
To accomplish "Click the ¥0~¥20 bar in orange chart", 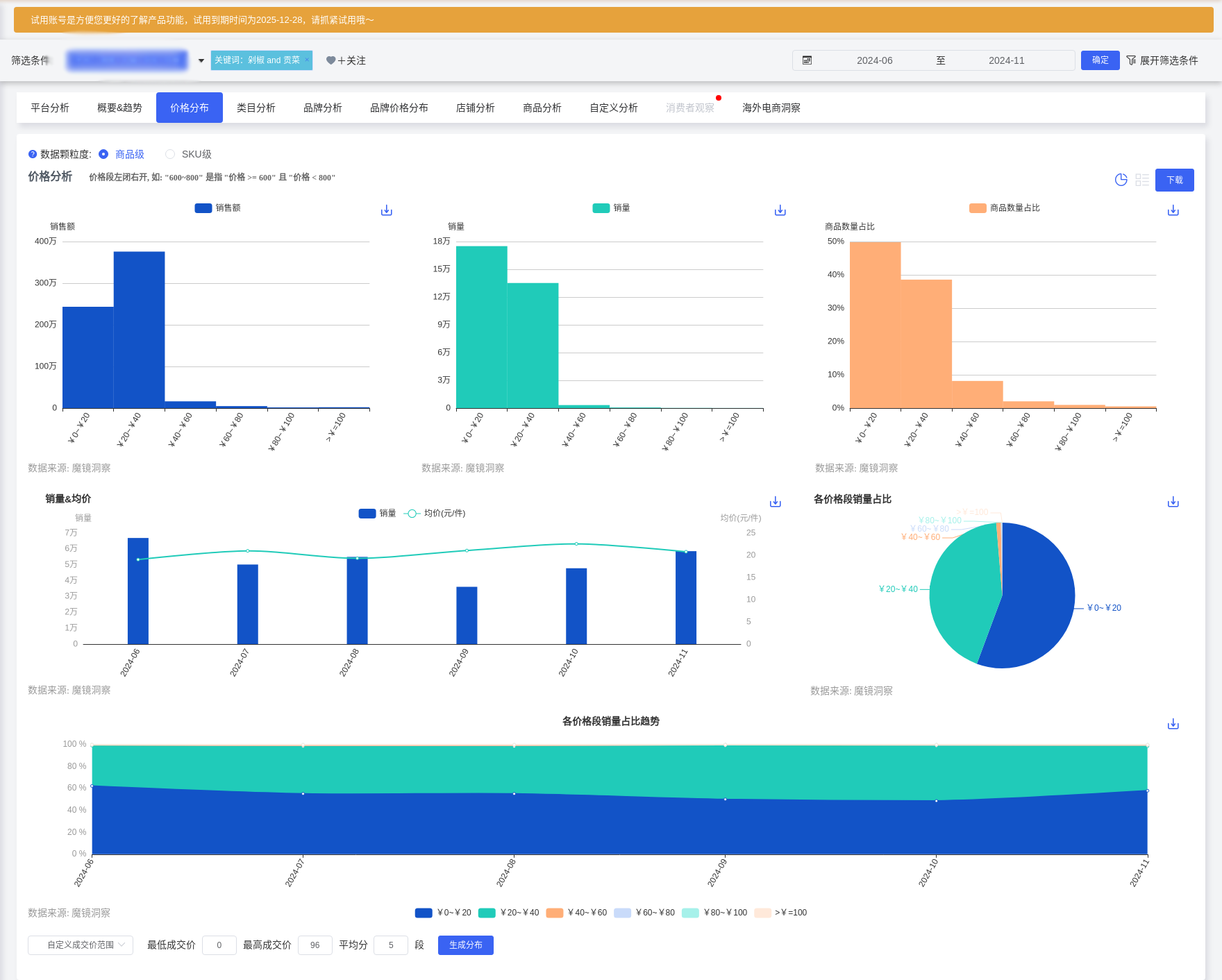I will click(x=875, y=325).
